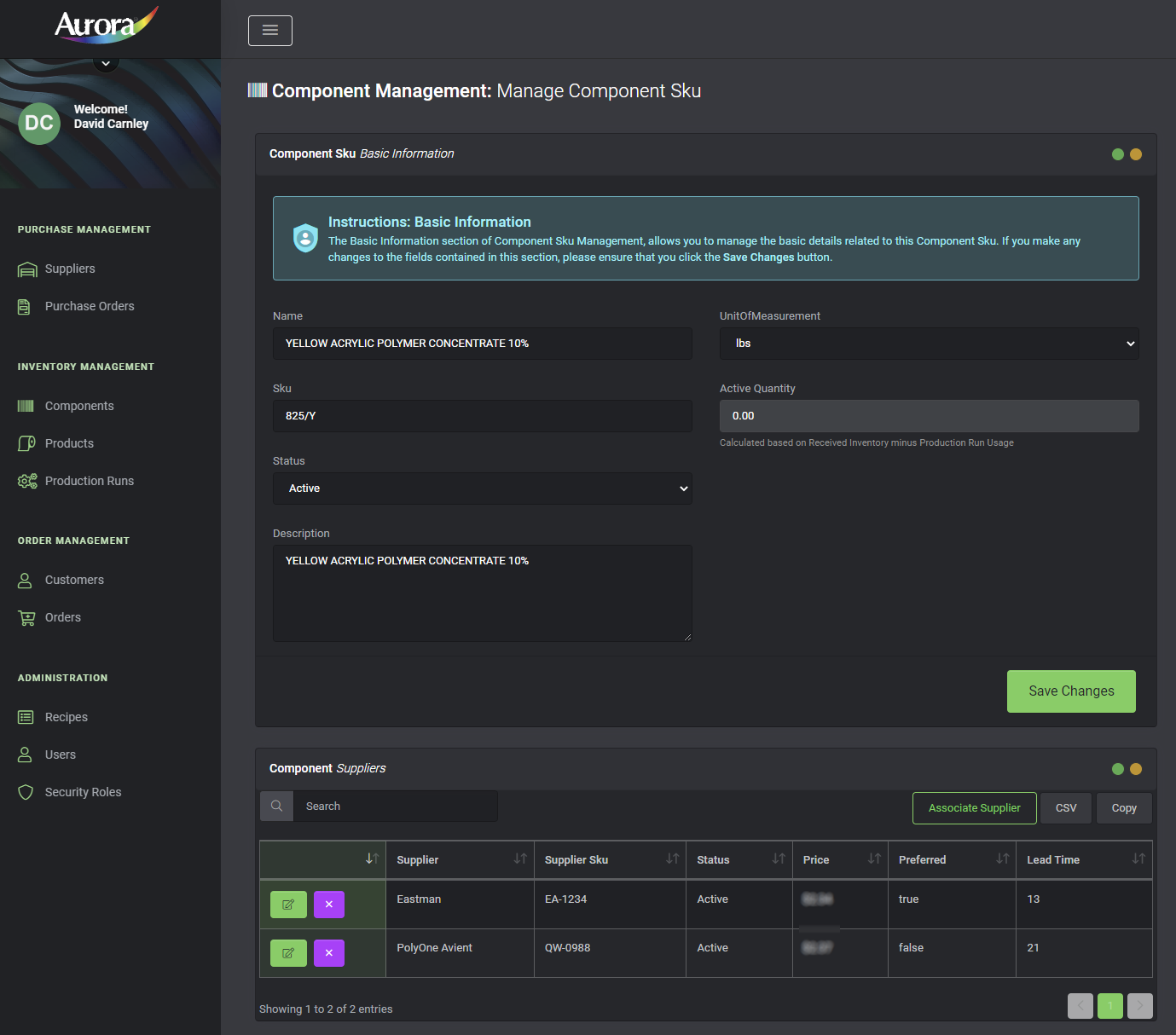Screen dimensions: 1176x1035
Task: Open the UnitOfMeasurement dropdown
Action: click(929, 344)
